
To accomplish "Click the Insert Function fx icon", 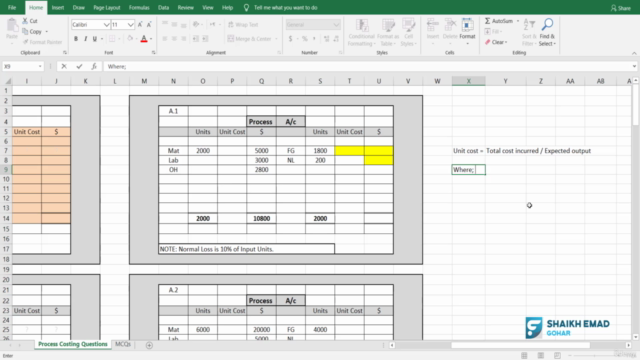I will pyautogui.click(x=94, y=66).
